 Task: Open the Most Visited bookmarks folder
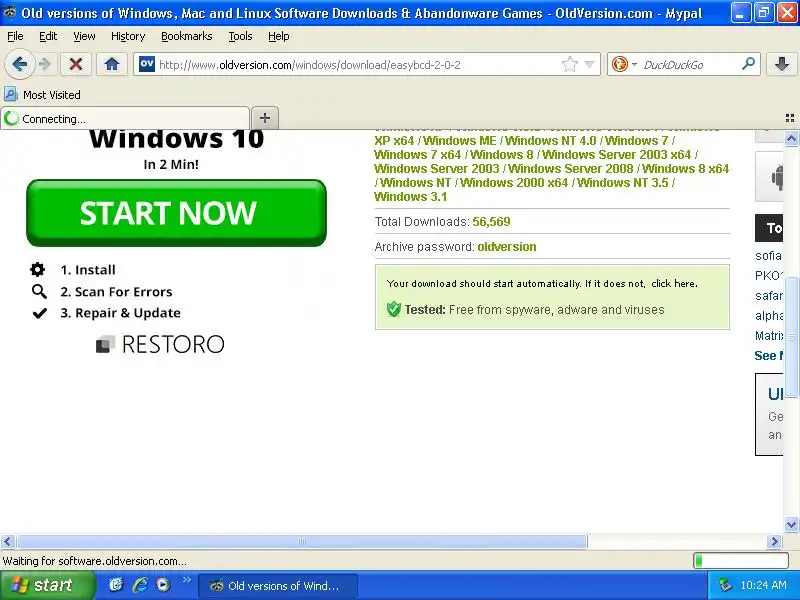pyautogui.click(x=42, y=94)
